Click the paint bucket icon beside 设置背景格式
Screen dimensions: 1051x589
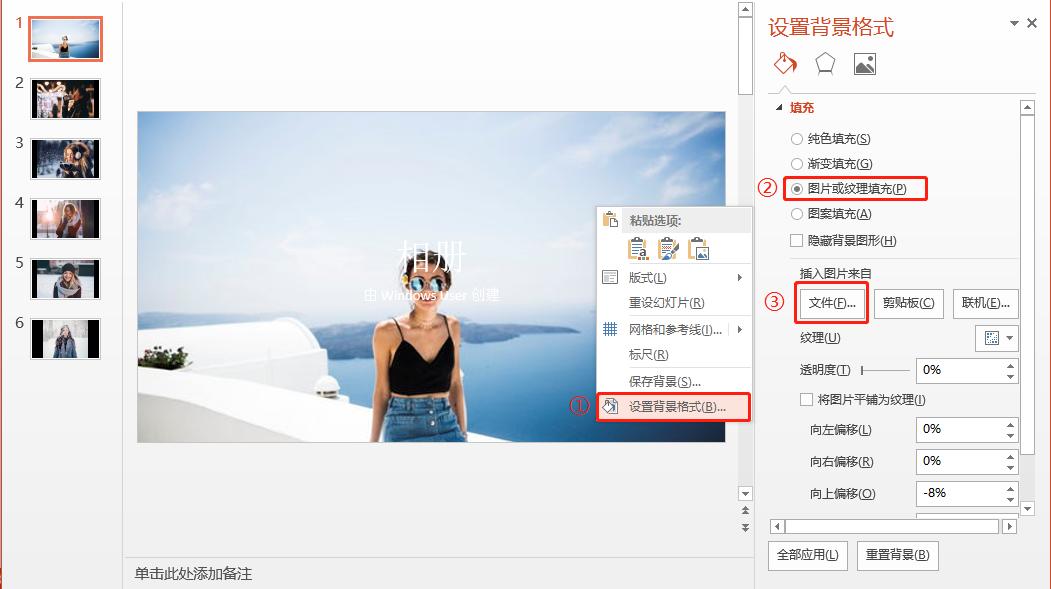coord(610,406)
